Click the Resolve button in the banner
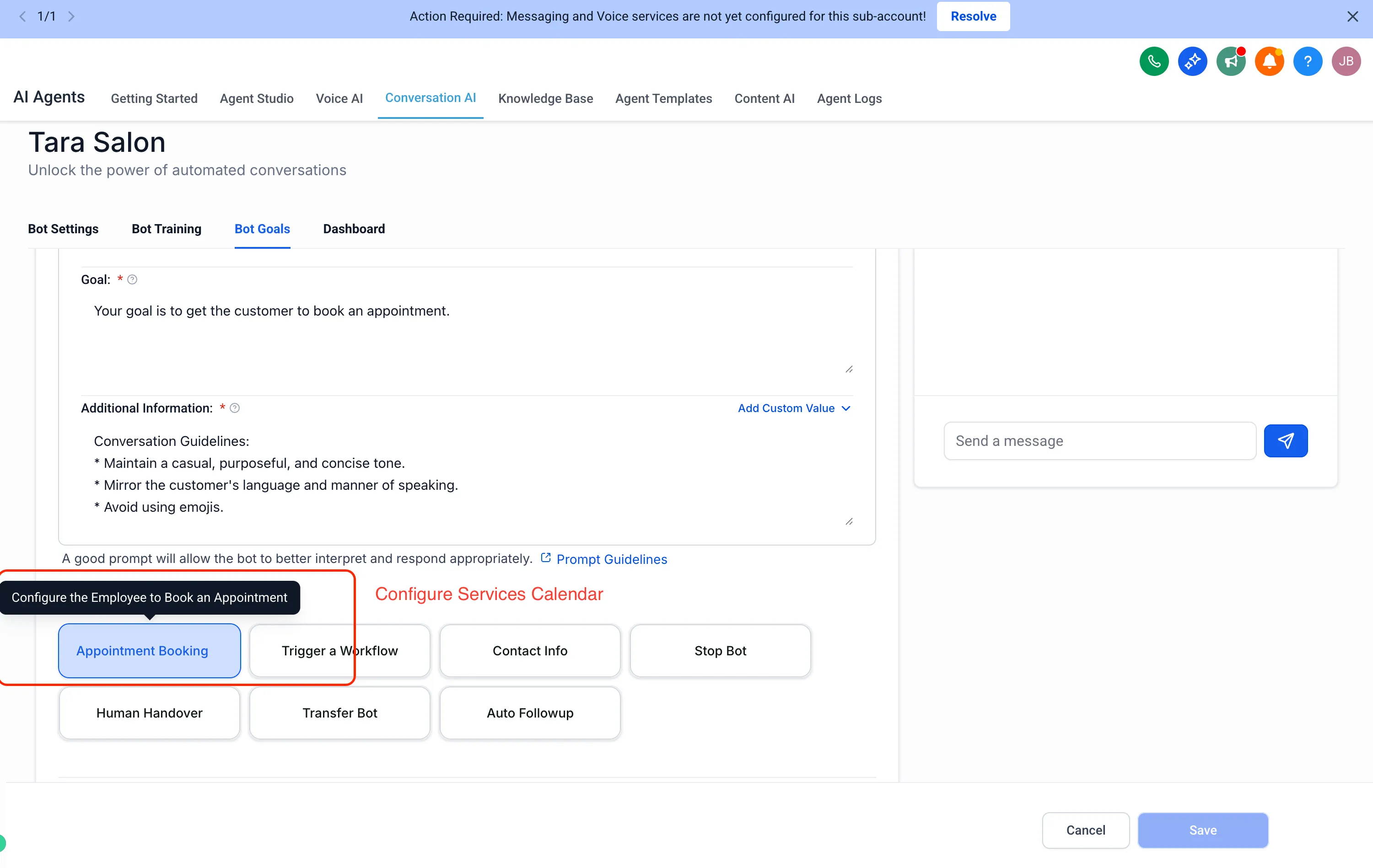The height and width of the screenshot is (868, 1373). pos(973,16)
